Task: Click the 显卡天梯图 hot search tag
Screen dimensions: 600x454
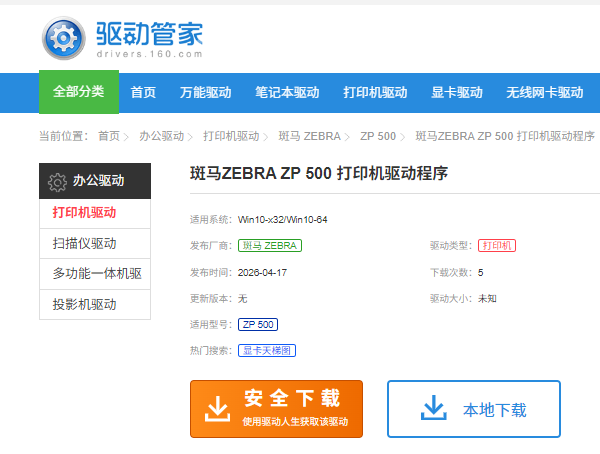Action: click(267, 350)
